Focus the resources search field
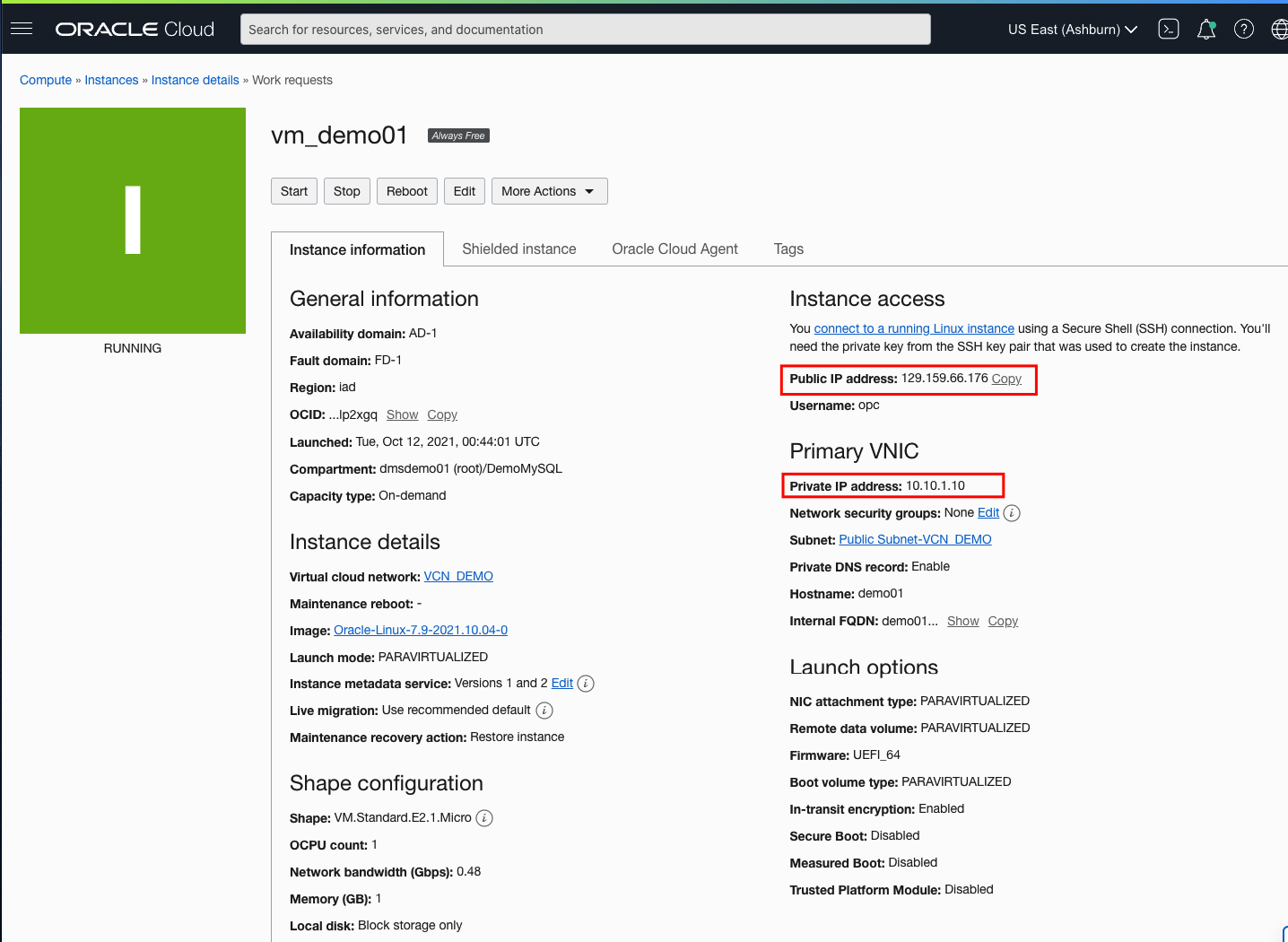The image size is (1288, 942). click(585, 30)
